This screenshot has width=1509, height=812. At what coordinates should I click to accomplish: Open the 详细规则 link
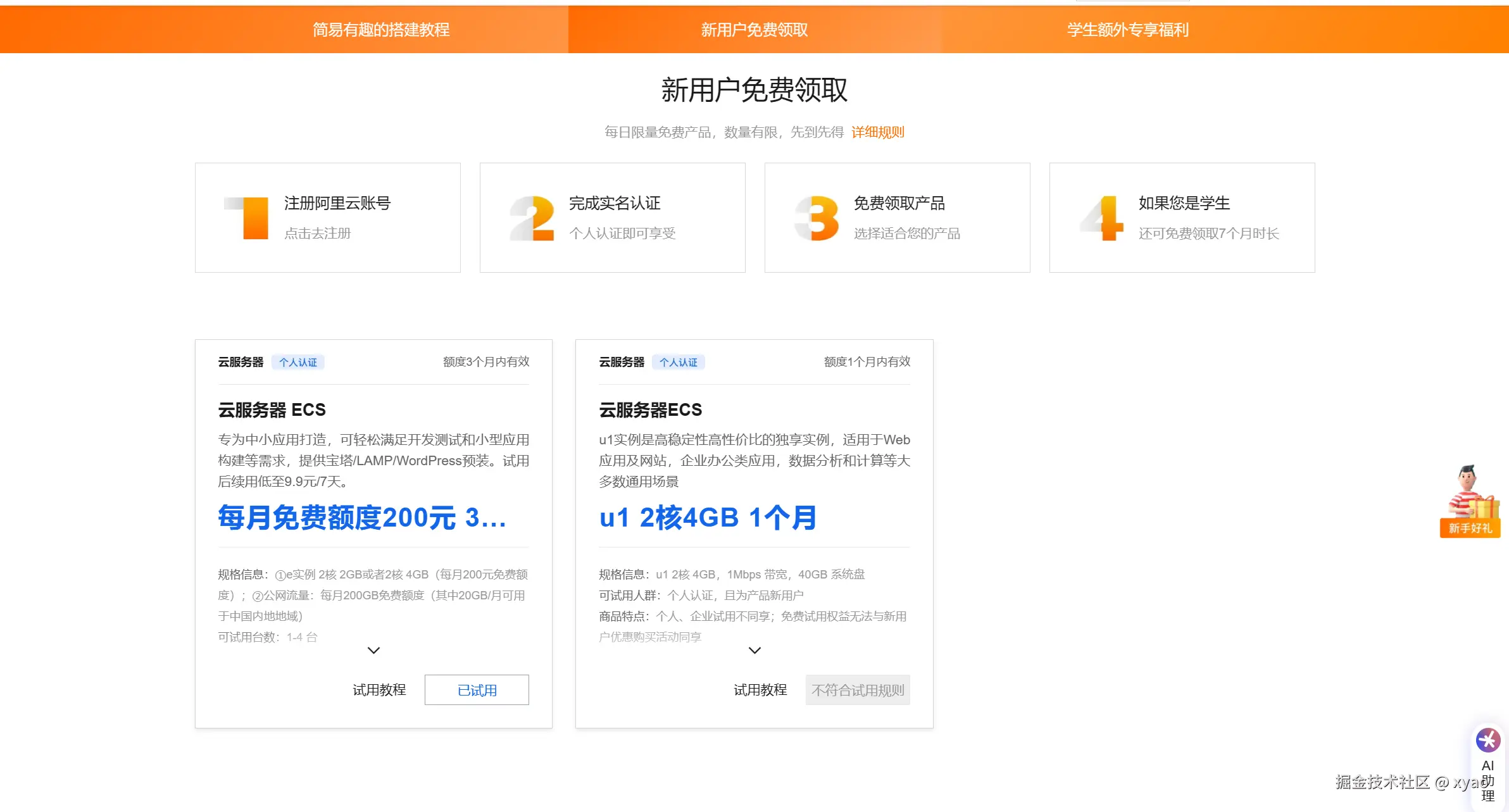pyautogui.click(x=878, y=132)
